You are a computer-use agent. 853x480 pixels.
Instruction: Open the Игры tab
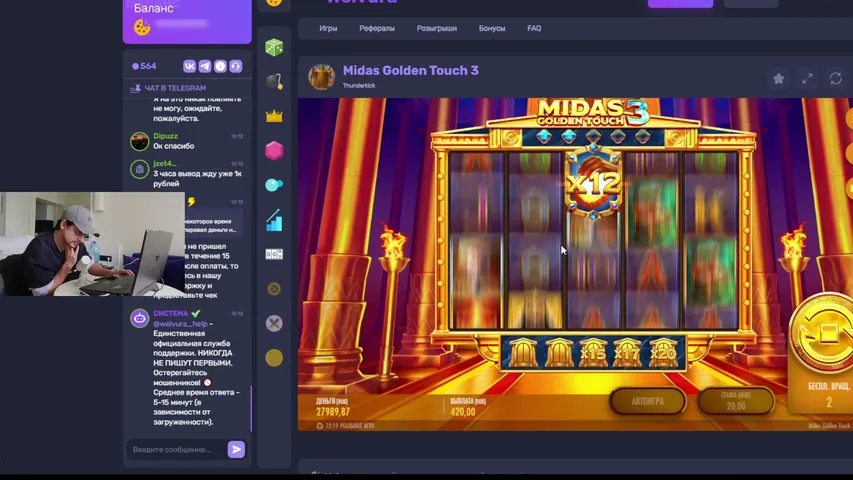point(328,28)
